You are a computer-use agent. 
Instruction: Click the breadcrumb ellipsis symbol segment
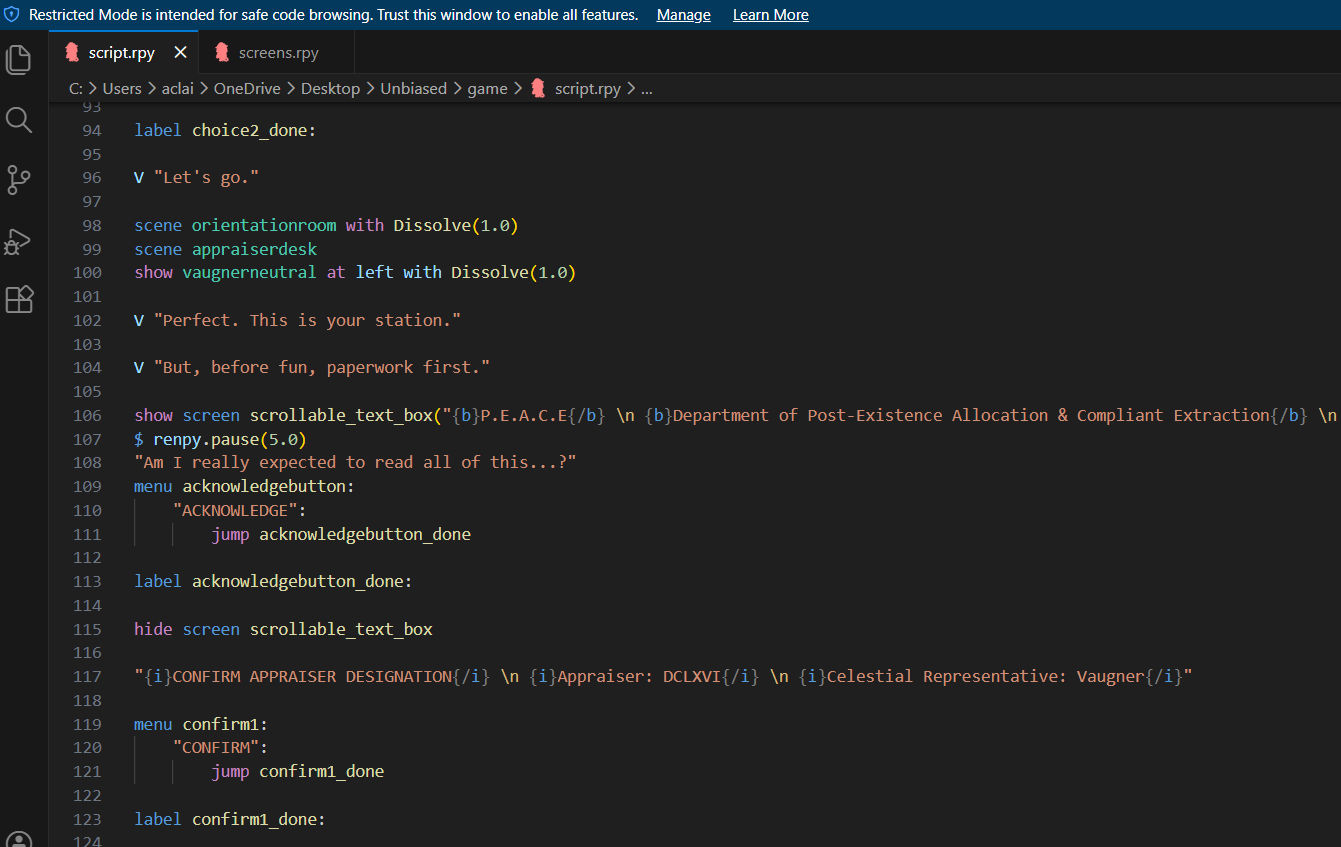pos(646,89)
